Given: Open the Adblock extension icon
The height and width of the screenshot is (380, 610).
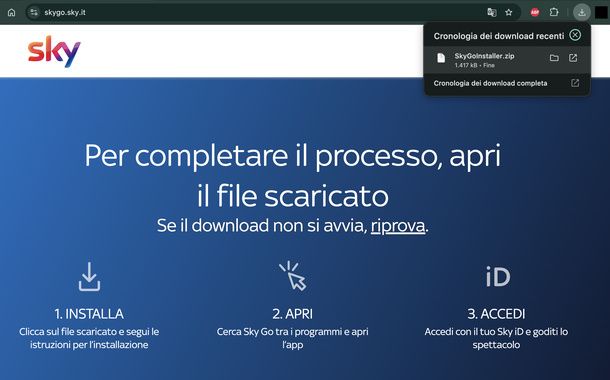Looking at the screenshot, I should (x=535, y=12).
